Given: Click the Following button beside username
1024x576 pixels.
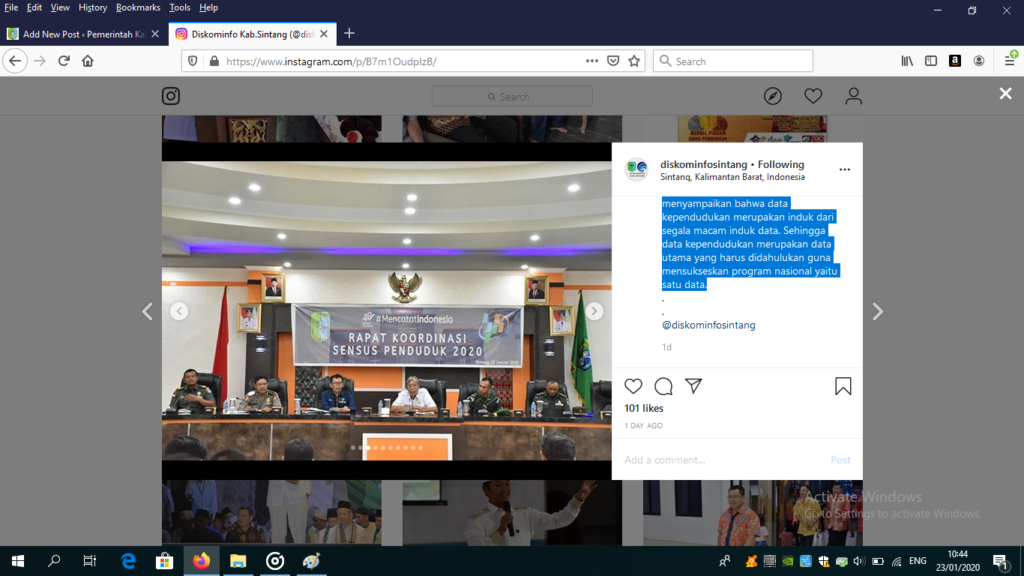Looking at the screenshot, I should coord(780,164).
